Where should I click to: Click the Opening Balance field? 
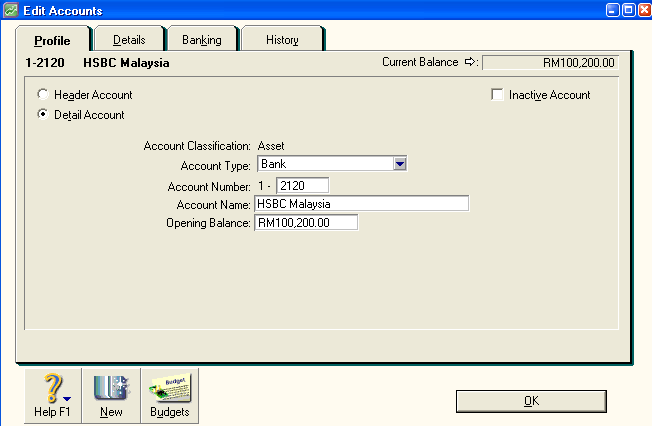tap(306, 222)
